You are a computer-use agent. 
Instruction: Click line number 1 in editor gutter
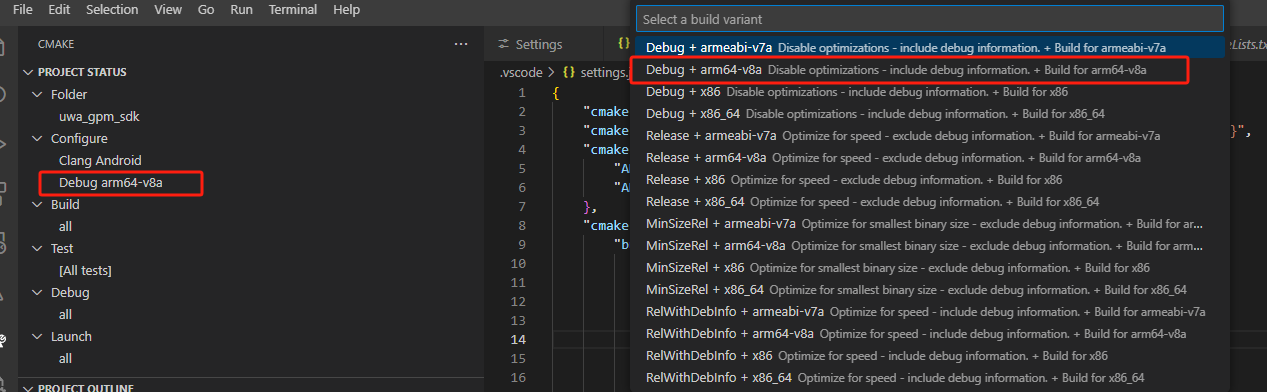[521, 93]
